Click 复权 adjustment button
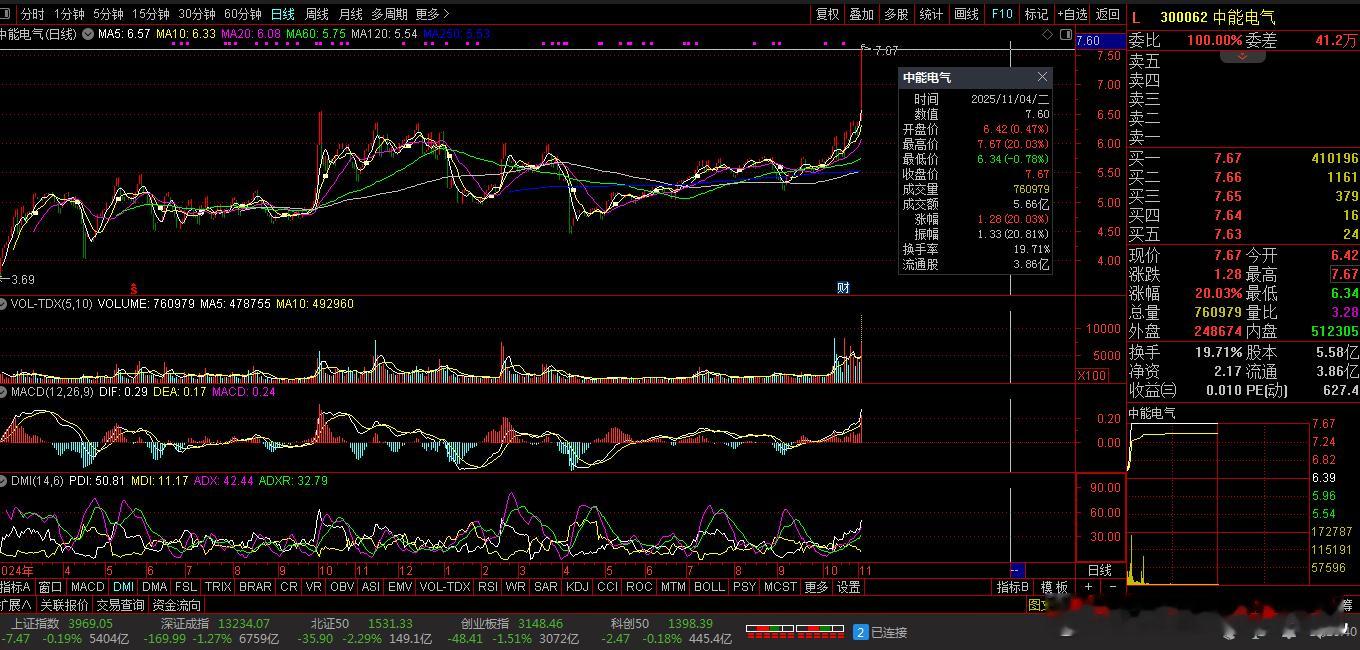 coord(828,14)
